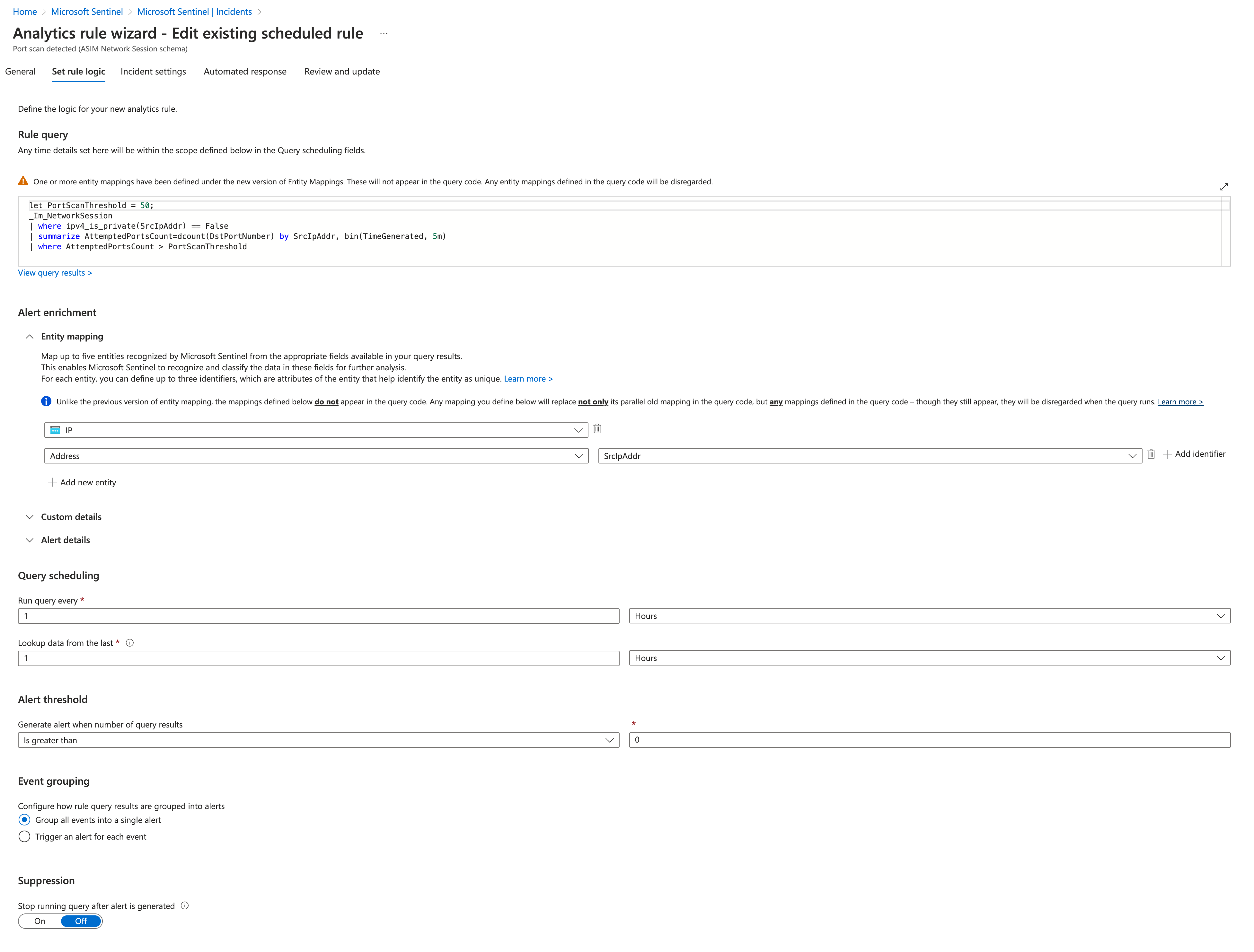The image size is (1254, 952).
Task: Go to Automated response tab
Action: pyautogui.click(x=245, y=71)
